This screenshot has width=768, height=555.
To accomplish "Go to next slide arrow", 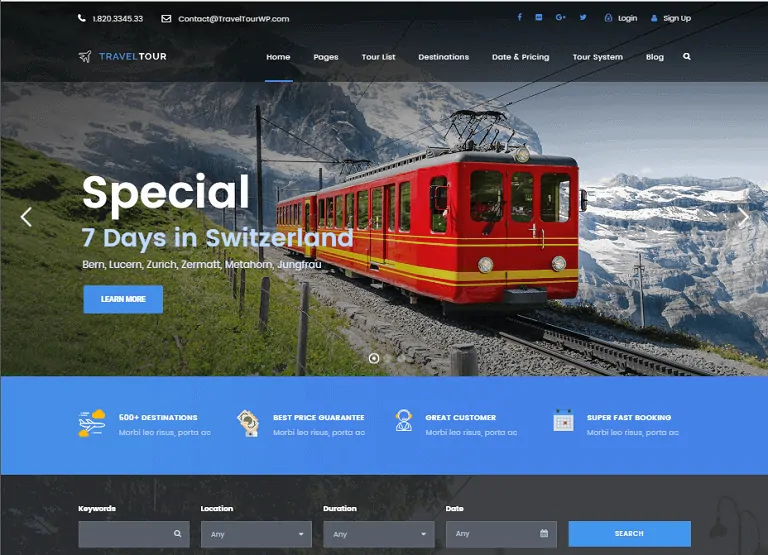I will [744, 217].
